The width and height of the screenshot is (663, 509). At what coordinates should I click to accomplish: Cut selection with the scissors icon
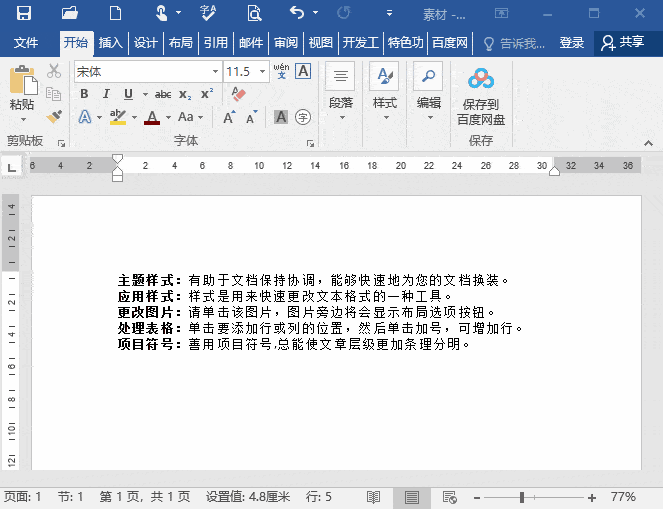click(x=54, y=71)
